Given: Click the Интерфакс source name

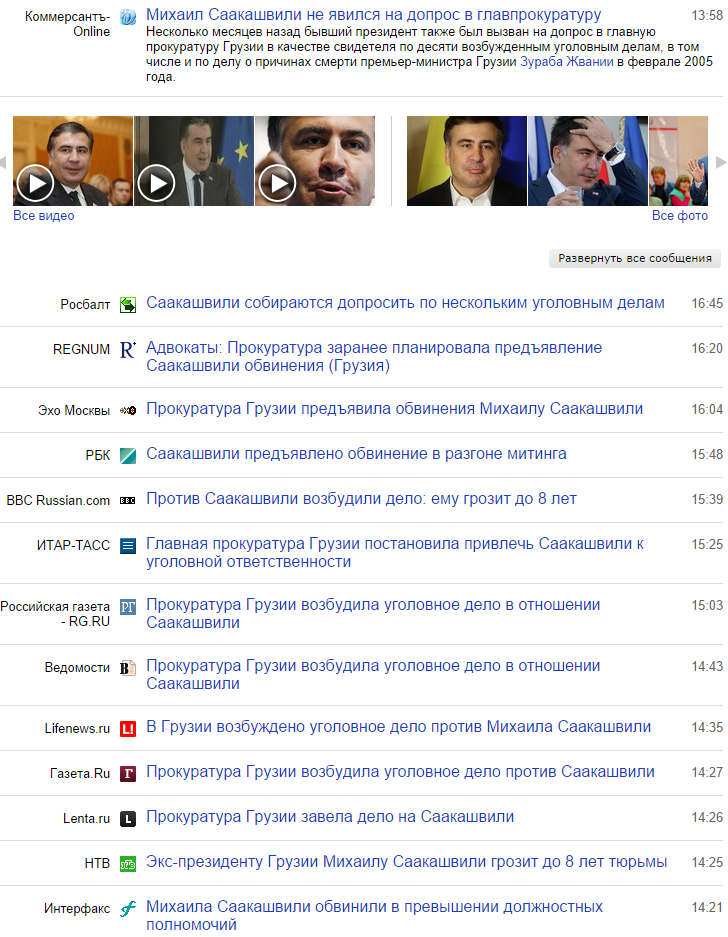Looking at the screenshot, I should pos(77,909).
